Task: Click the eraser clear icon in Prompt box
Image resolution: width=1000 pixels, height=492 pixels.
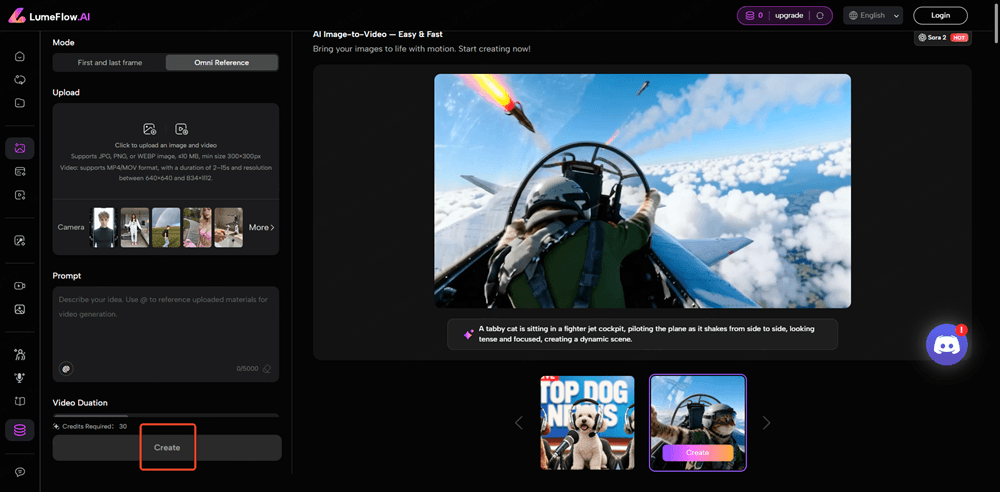Action: click(x=266, y=368)
